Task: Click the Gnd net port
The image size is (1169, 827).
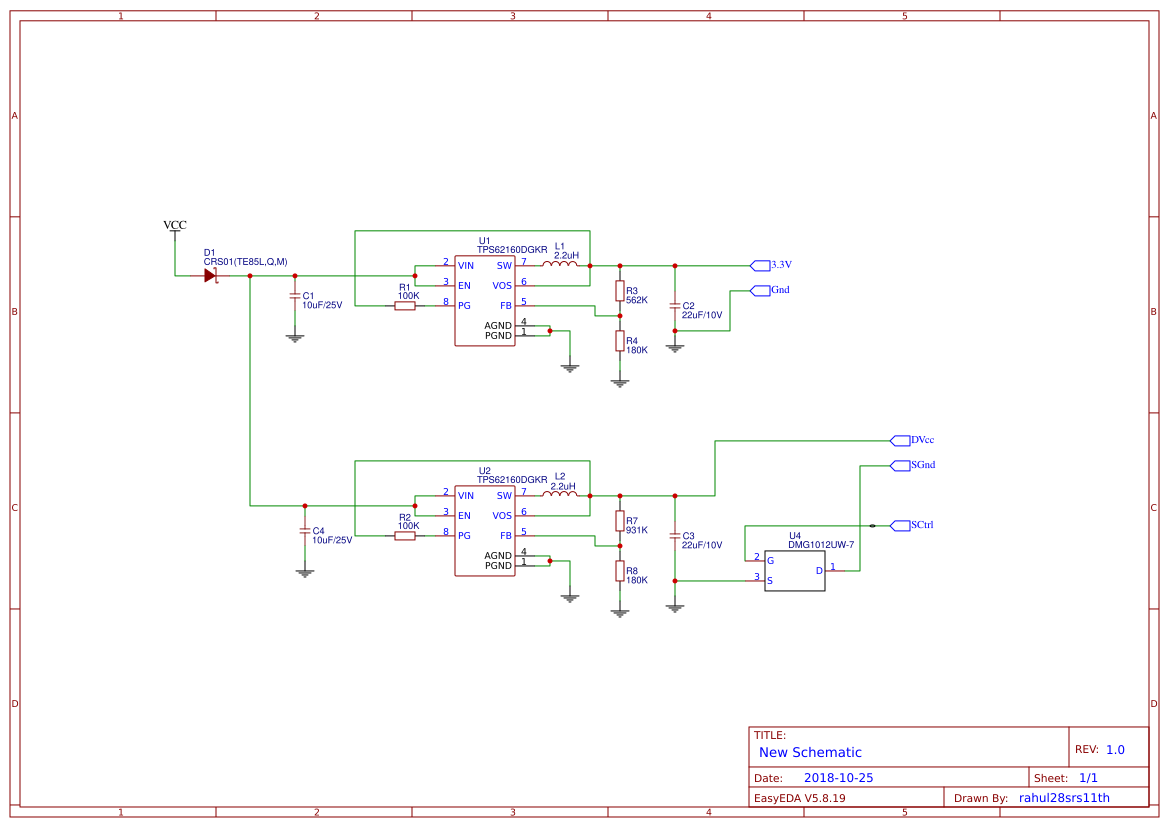Action: click(x=760, y=290)
